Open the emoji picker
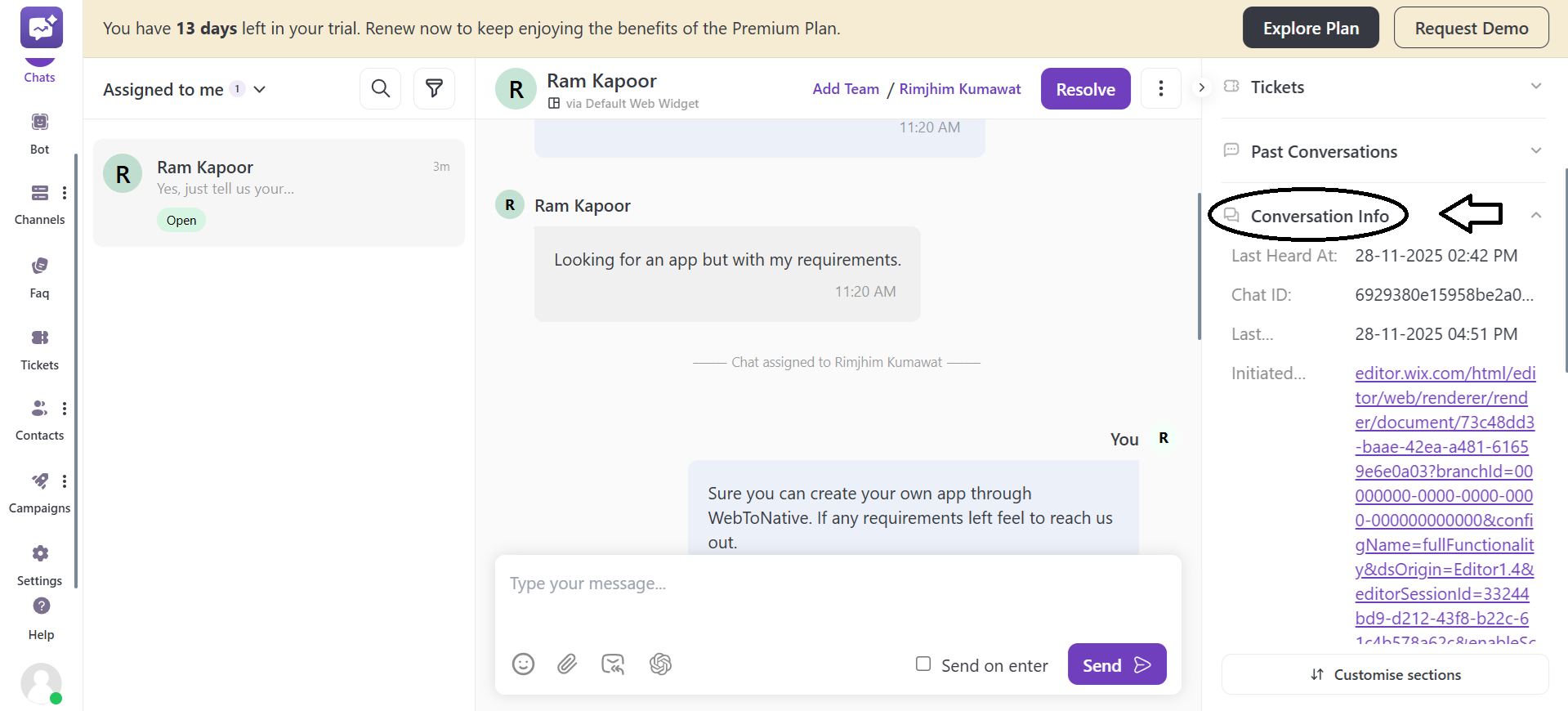 (x=523, y=664)
